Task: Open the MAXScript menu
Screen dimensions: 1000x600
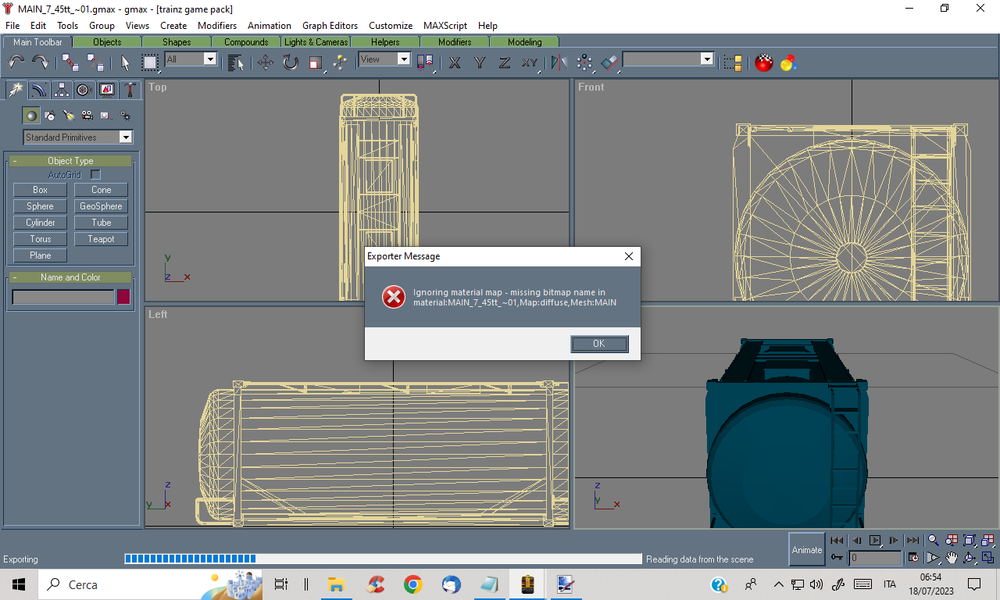Action: (x=445, y=26)
